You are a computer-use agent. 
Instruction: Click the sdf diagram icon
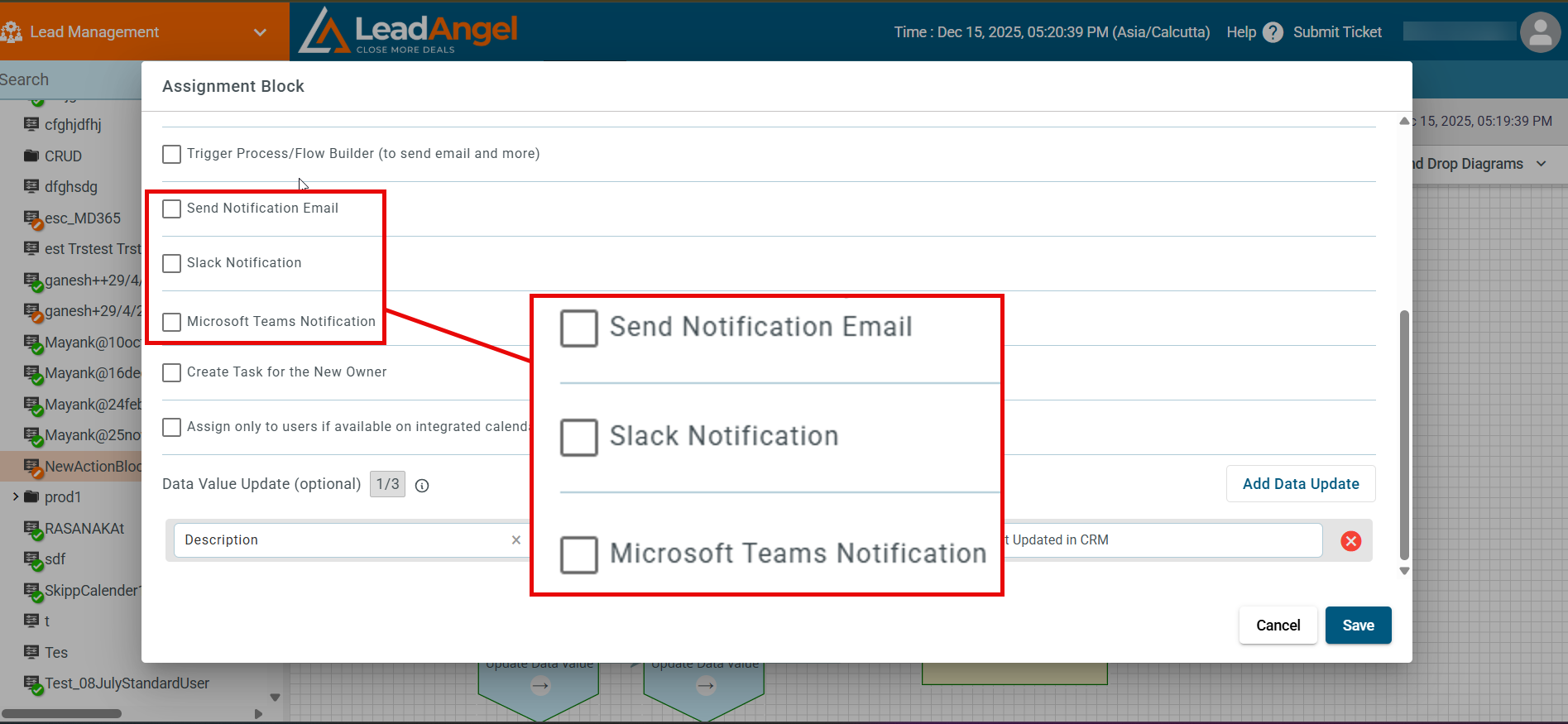(32, 560)
